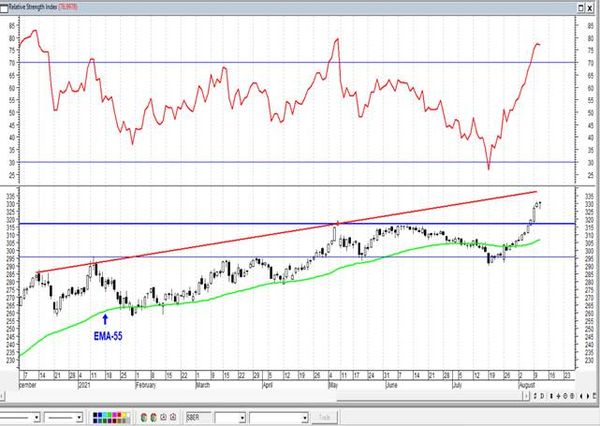Viewport: 600px width, 426px height.
Task: Click the left-pointing triangle under the chart
Action: point(581,396)
